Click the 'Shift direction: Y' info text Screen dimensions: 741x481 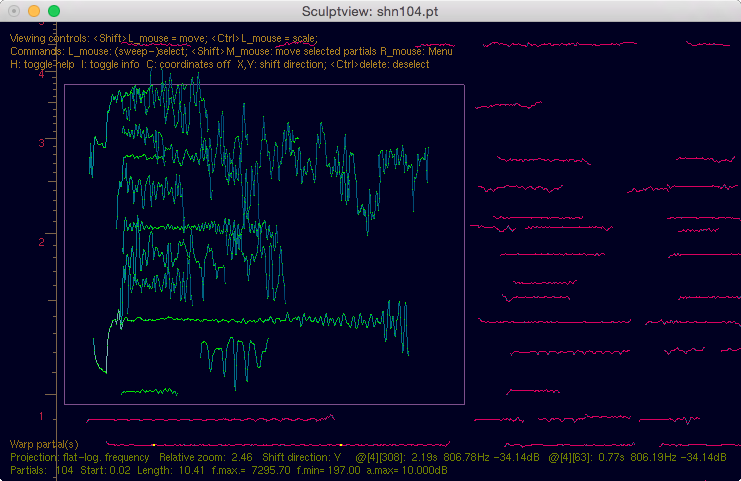301,457
